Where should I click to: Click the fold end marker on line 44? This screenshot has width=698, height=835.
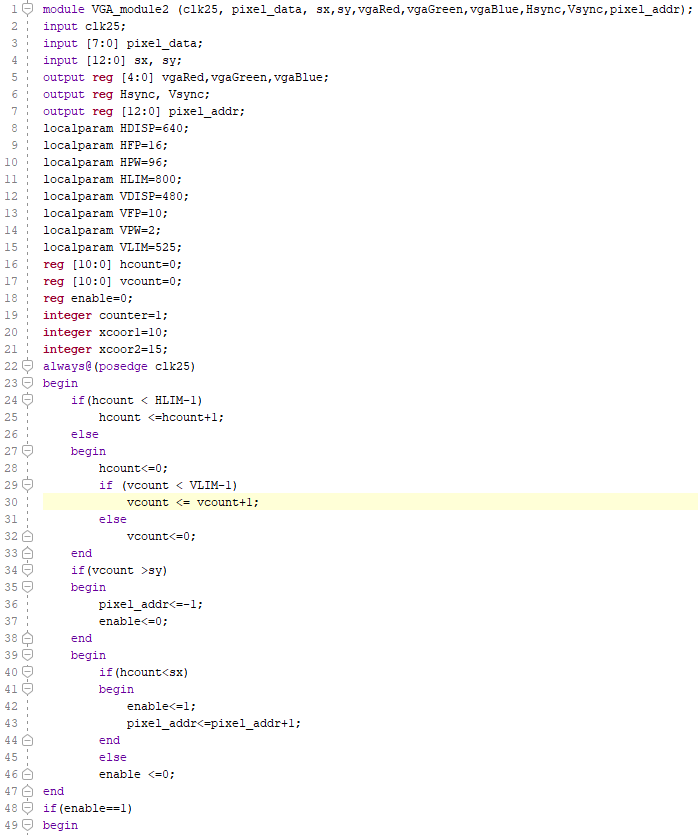tap(28, 740)
